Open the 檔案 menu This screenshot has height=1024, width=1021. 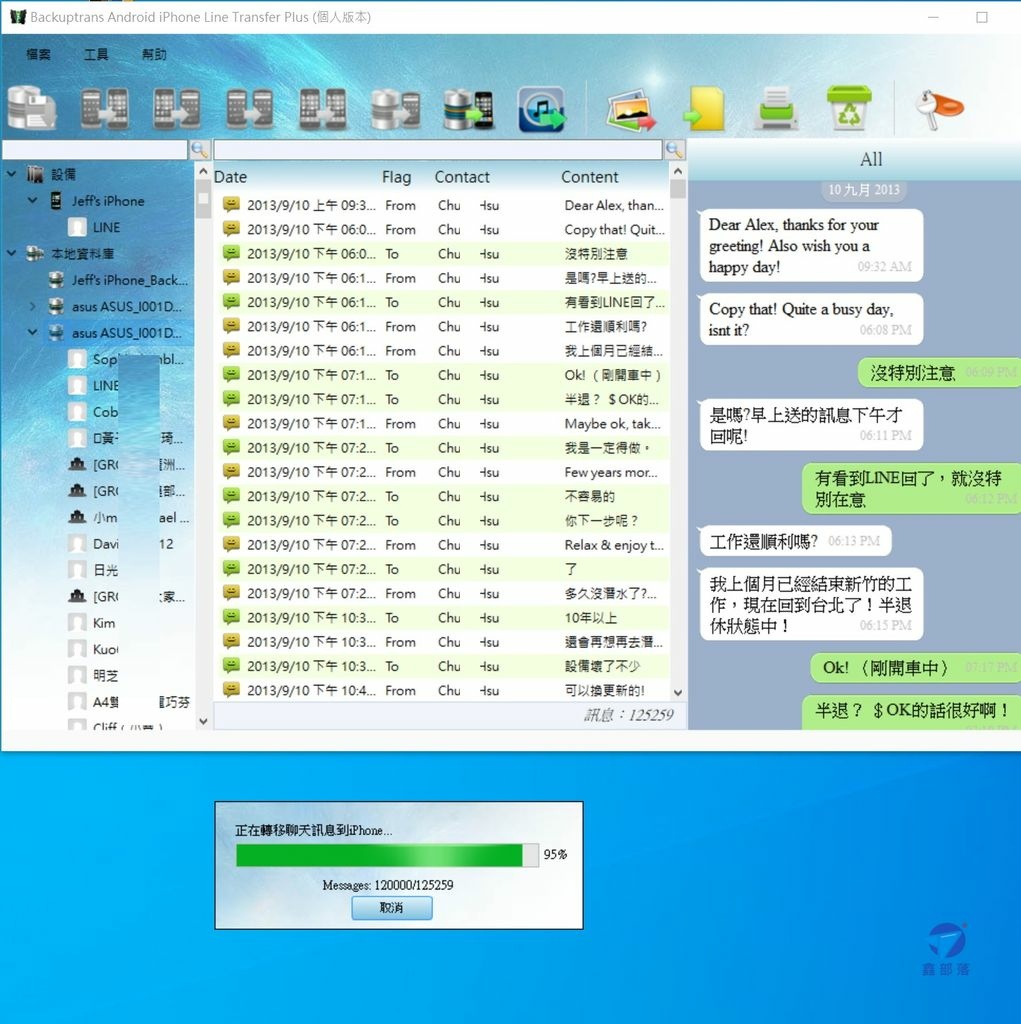[38, 54]
